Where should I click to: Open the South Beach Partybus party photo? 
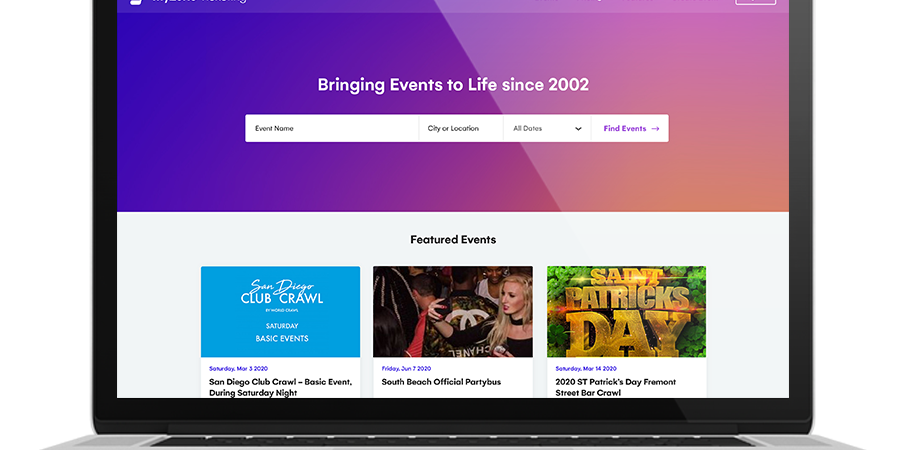click(x=453, y=312)
